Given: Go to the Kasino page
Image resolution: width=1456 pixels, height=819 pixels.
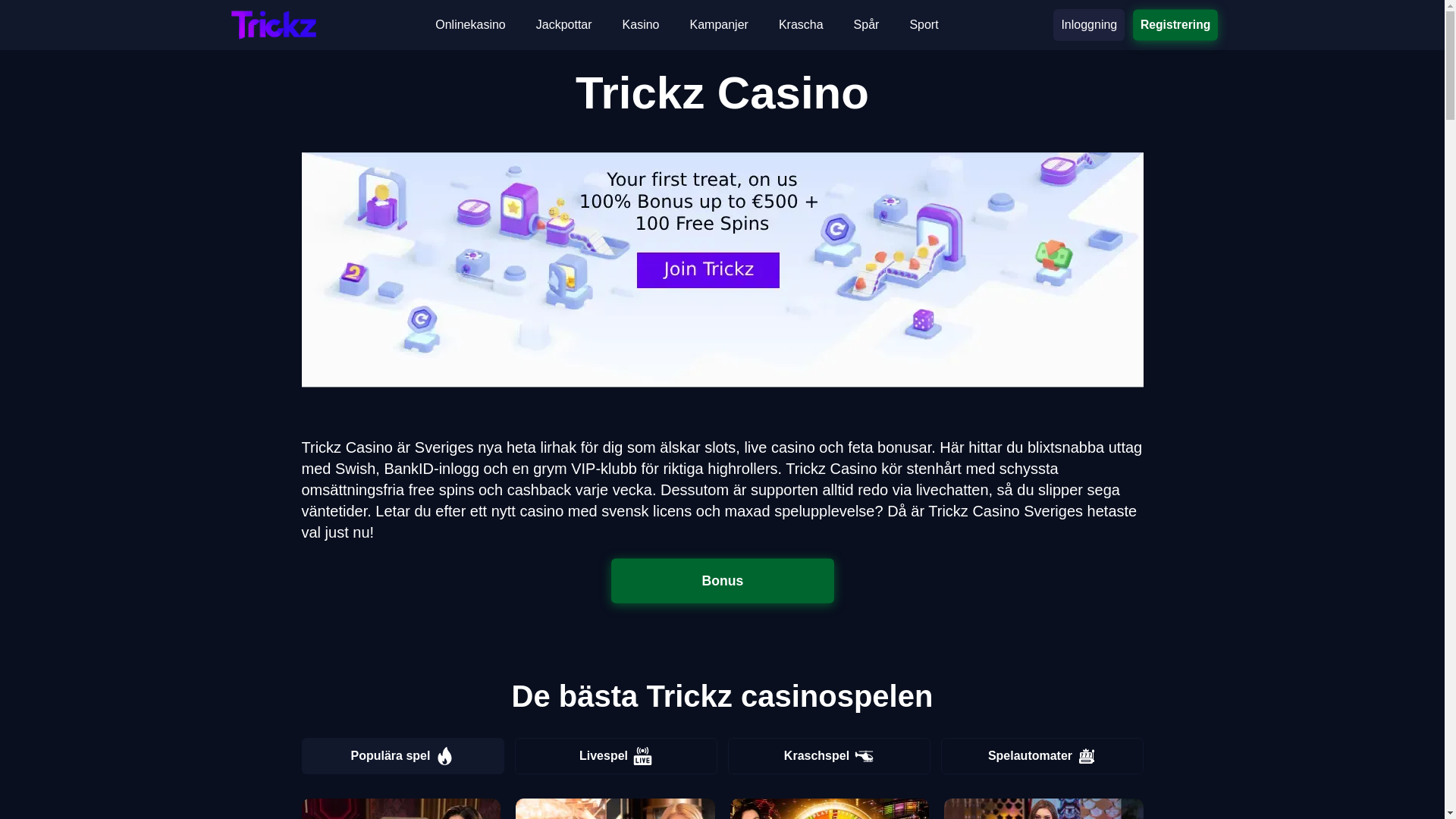Looking at the screenshot, I should tap(641, 25).
